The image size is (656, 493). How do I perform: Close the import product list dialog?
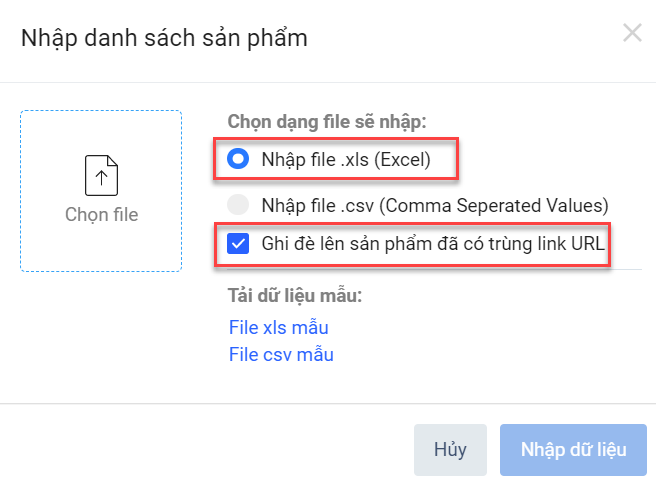point(632,33)
